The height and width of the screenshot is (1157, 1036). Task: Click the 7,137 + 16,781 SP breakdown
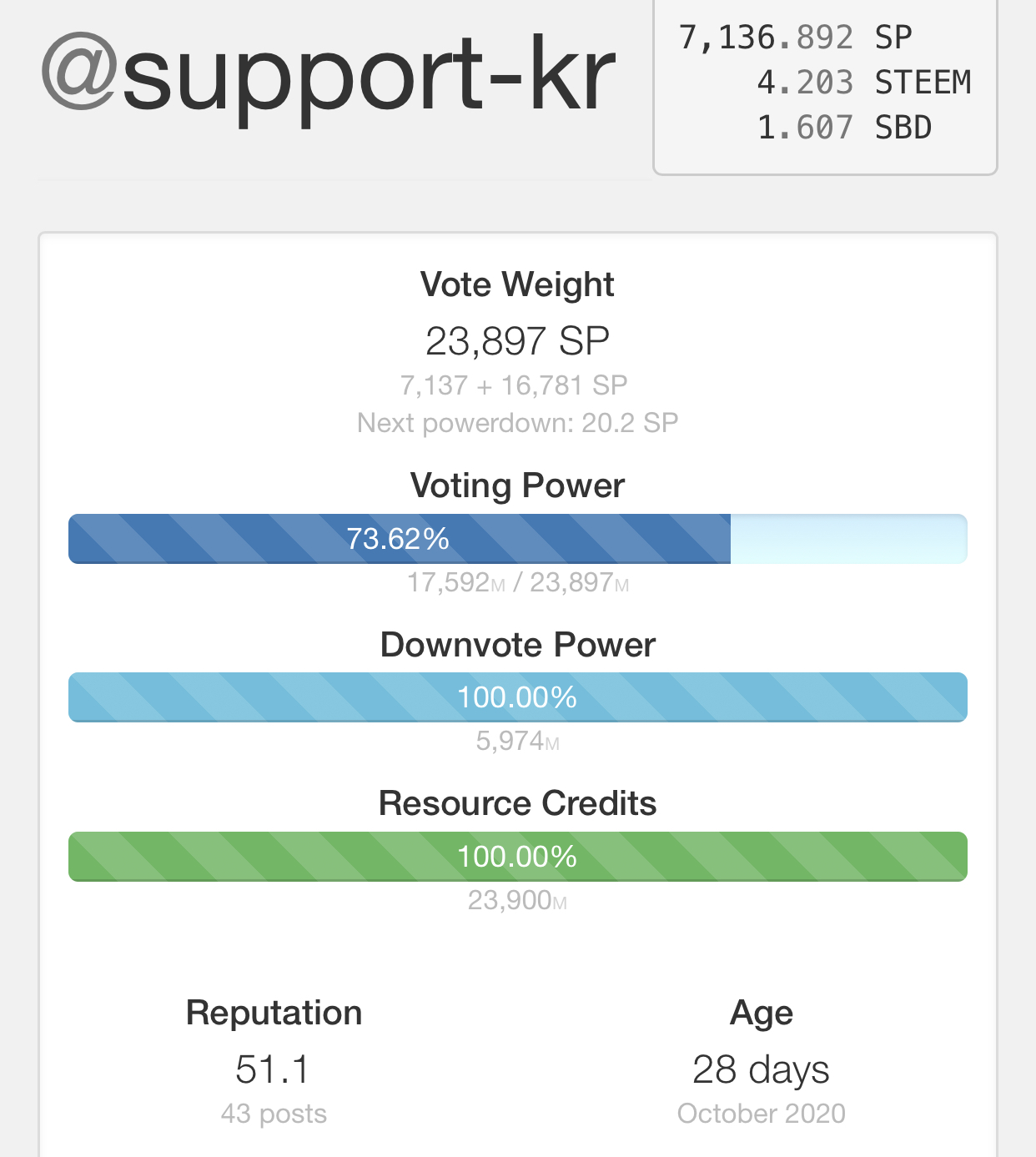514,385
